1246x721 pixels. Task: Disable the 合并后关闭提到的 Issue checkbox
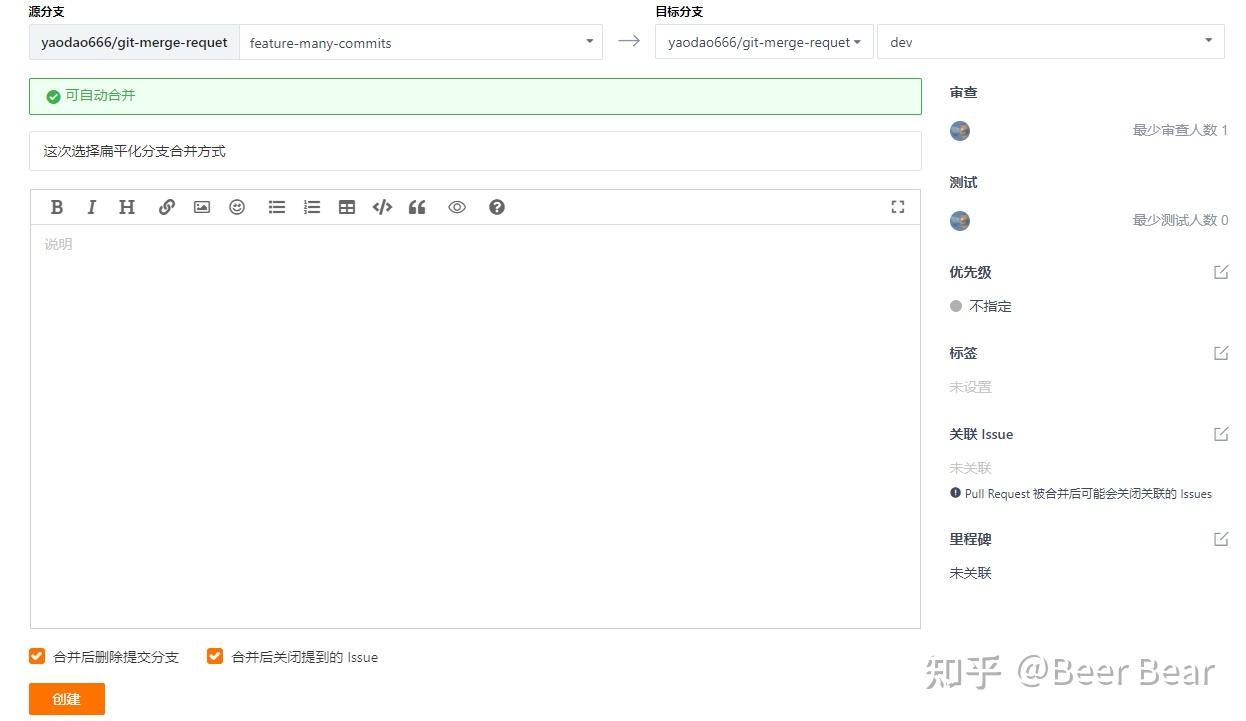pyautogui.click(x=214, y=656)
